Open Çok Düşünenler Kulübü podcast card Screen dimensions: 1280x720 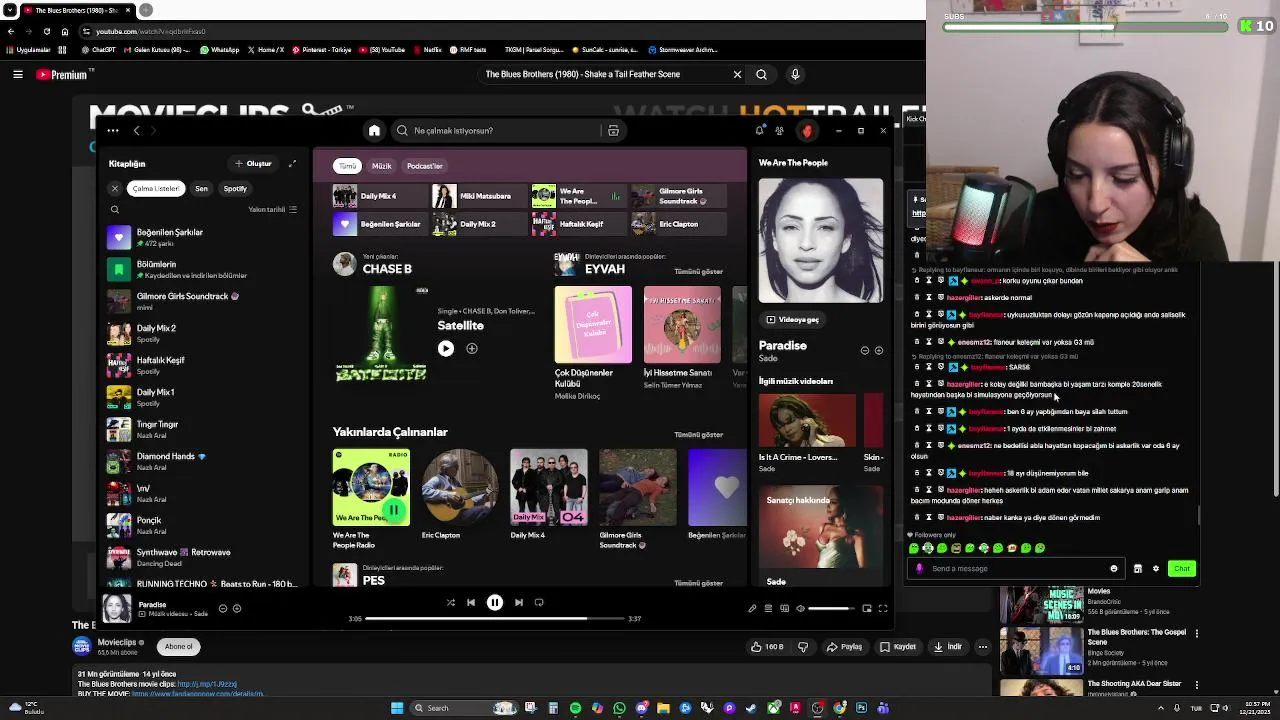[x=593, y=344]
